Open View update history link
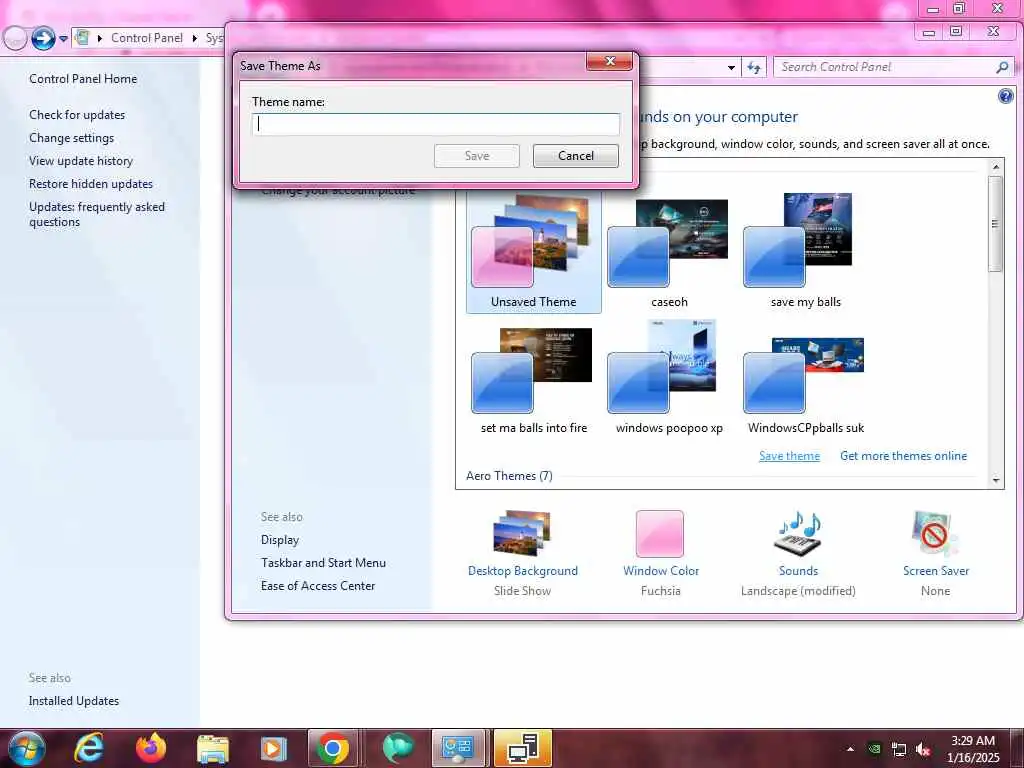The image size is (1024, 768). tap(80, 161)
